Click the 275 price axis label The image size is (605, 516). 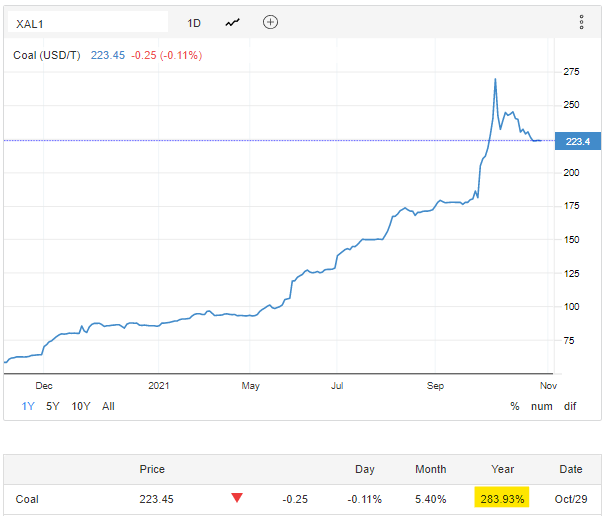pos(571,71)
